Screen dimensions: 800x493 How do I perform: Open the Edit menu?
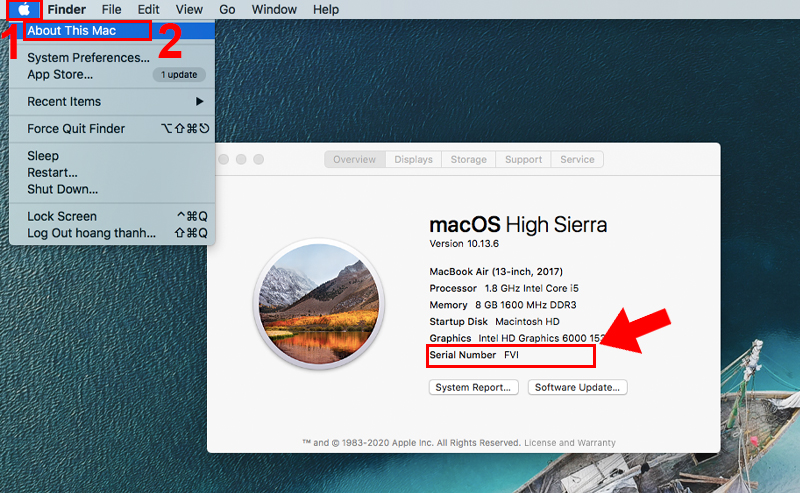click(148, 9)
